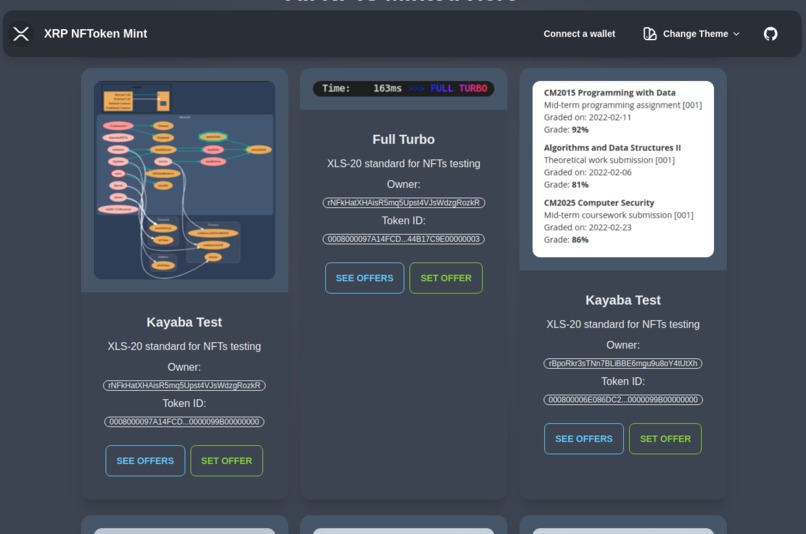Click Full Turbo token ID ending 00000003
The image size is (806, 534).
[x=404, y=239]
